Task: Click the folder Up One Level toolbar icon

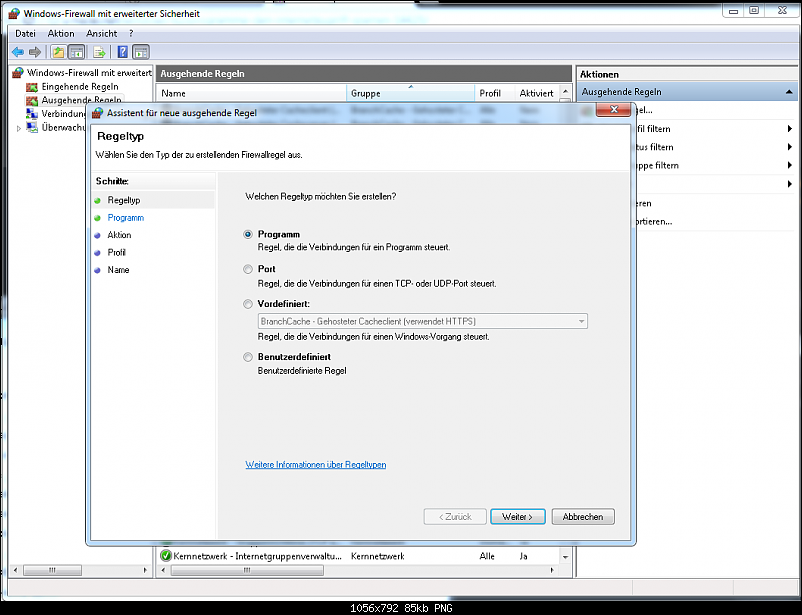Action: click(x=58, y=52)
